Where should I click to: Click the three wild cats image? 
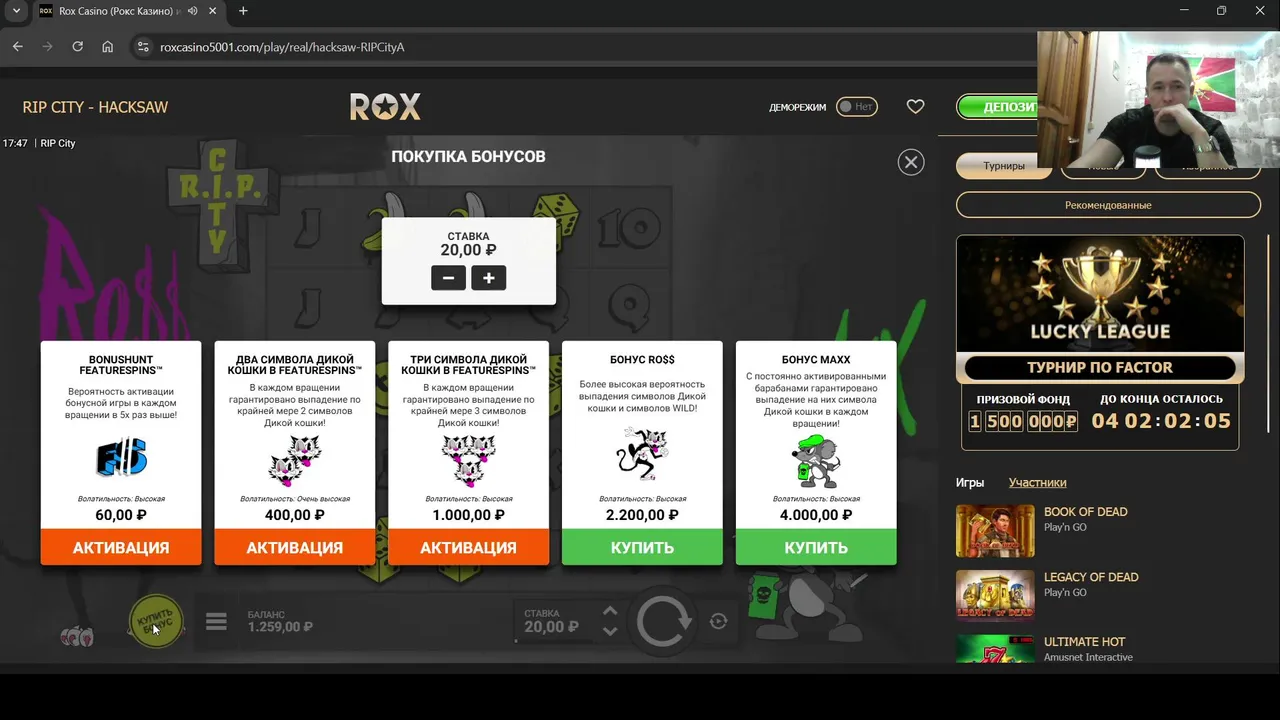tap(468, 460)
